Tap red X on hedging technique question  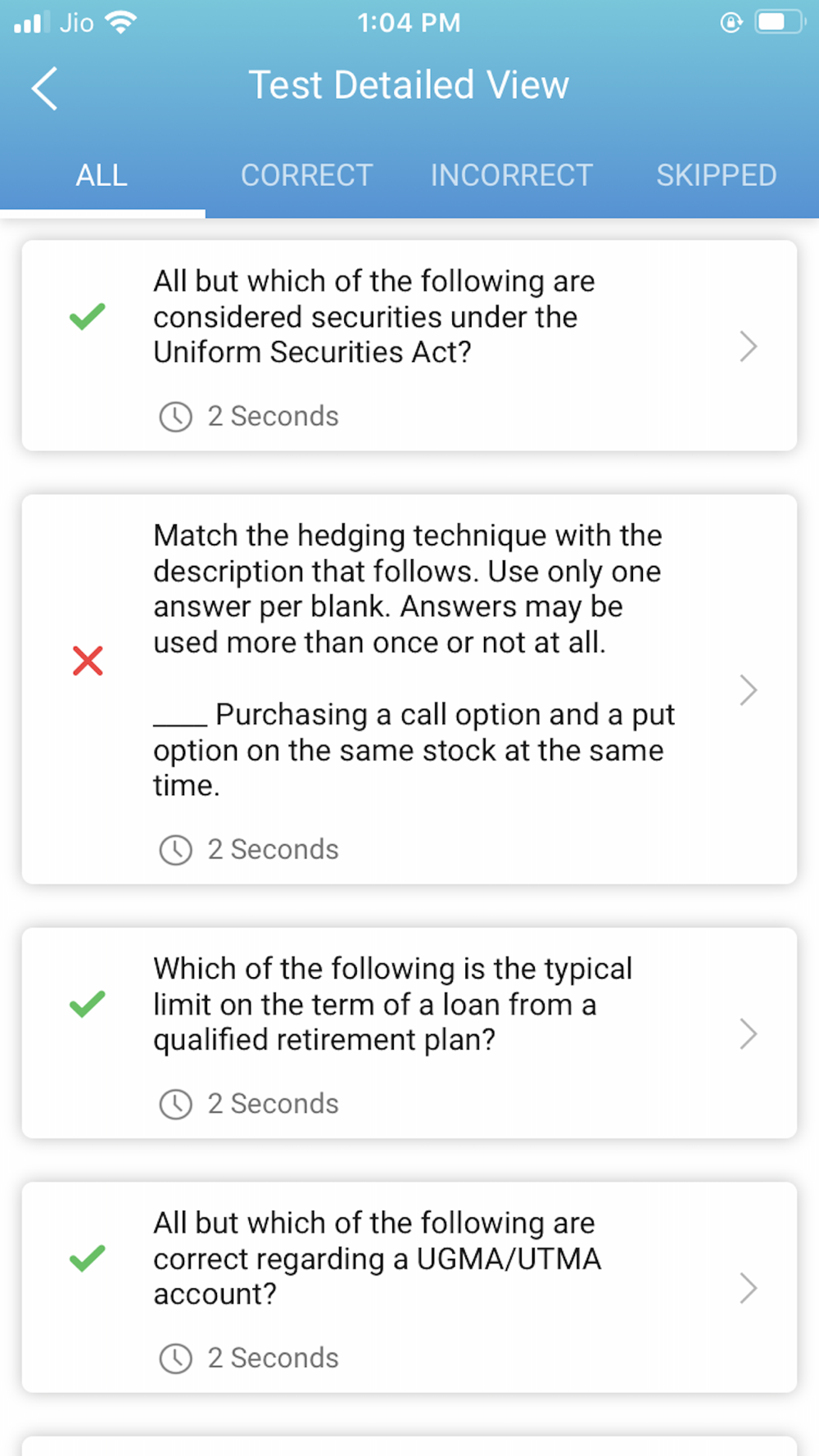point(88,661)
